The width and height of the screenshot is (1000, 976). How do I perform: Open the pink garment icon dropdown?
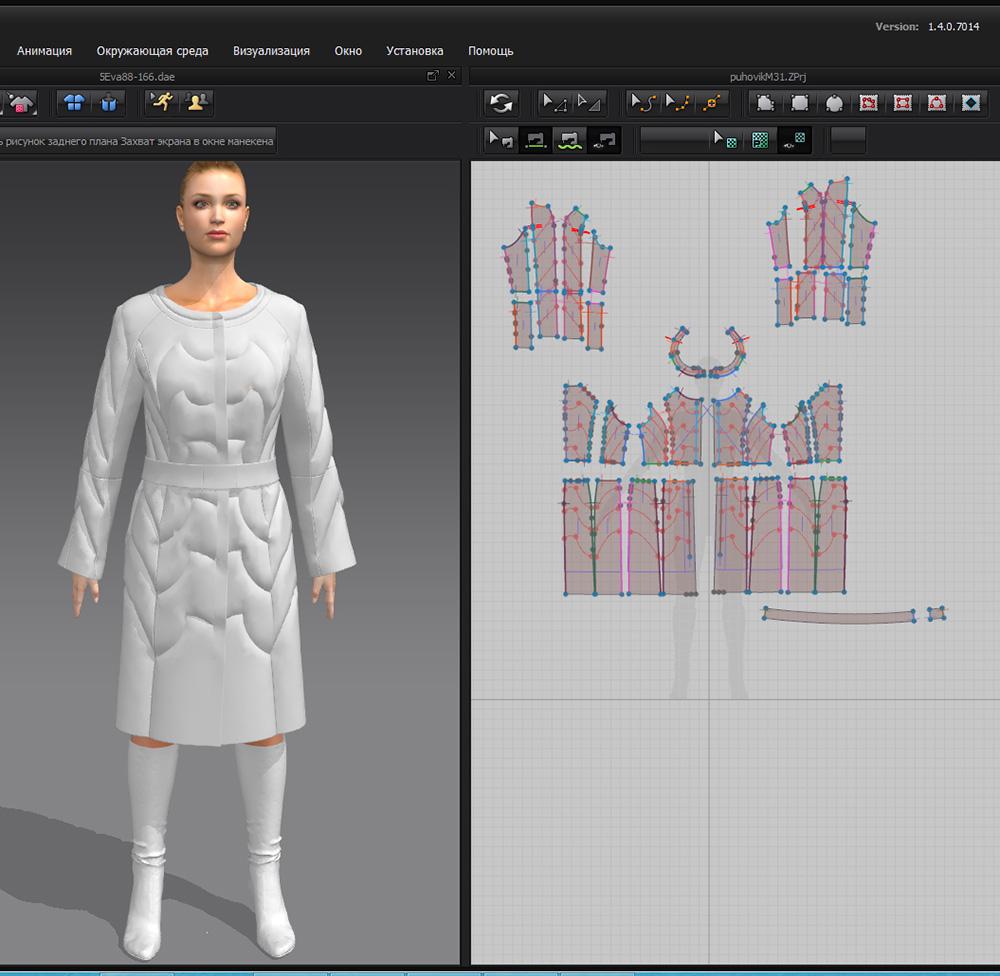(x=21, y=102)
